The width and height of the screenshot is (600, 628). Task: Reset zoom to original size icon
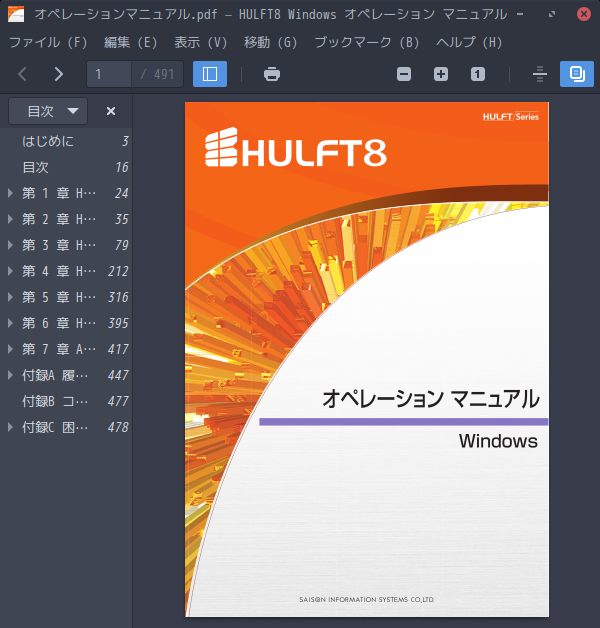[477, 74]
